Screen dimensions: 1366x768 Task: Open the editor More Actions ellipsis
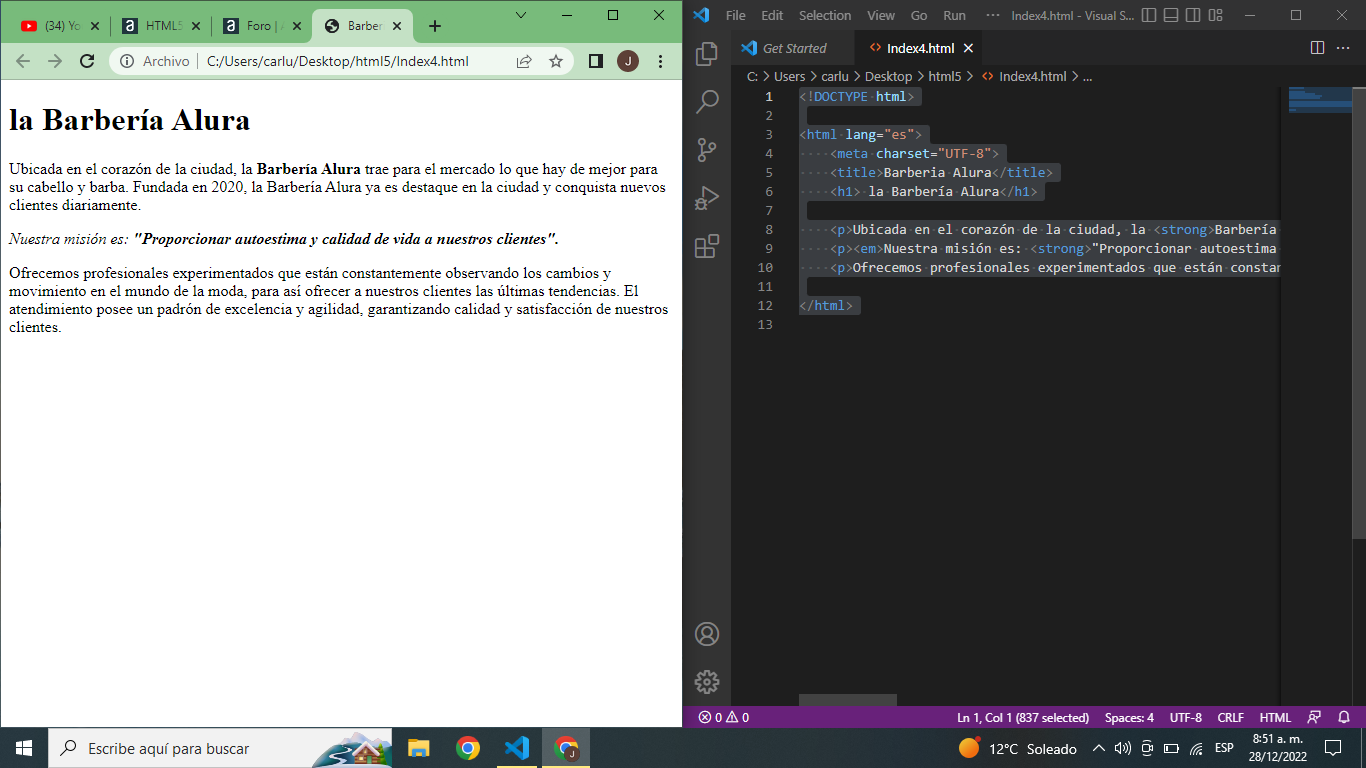tap(1344, 48)
